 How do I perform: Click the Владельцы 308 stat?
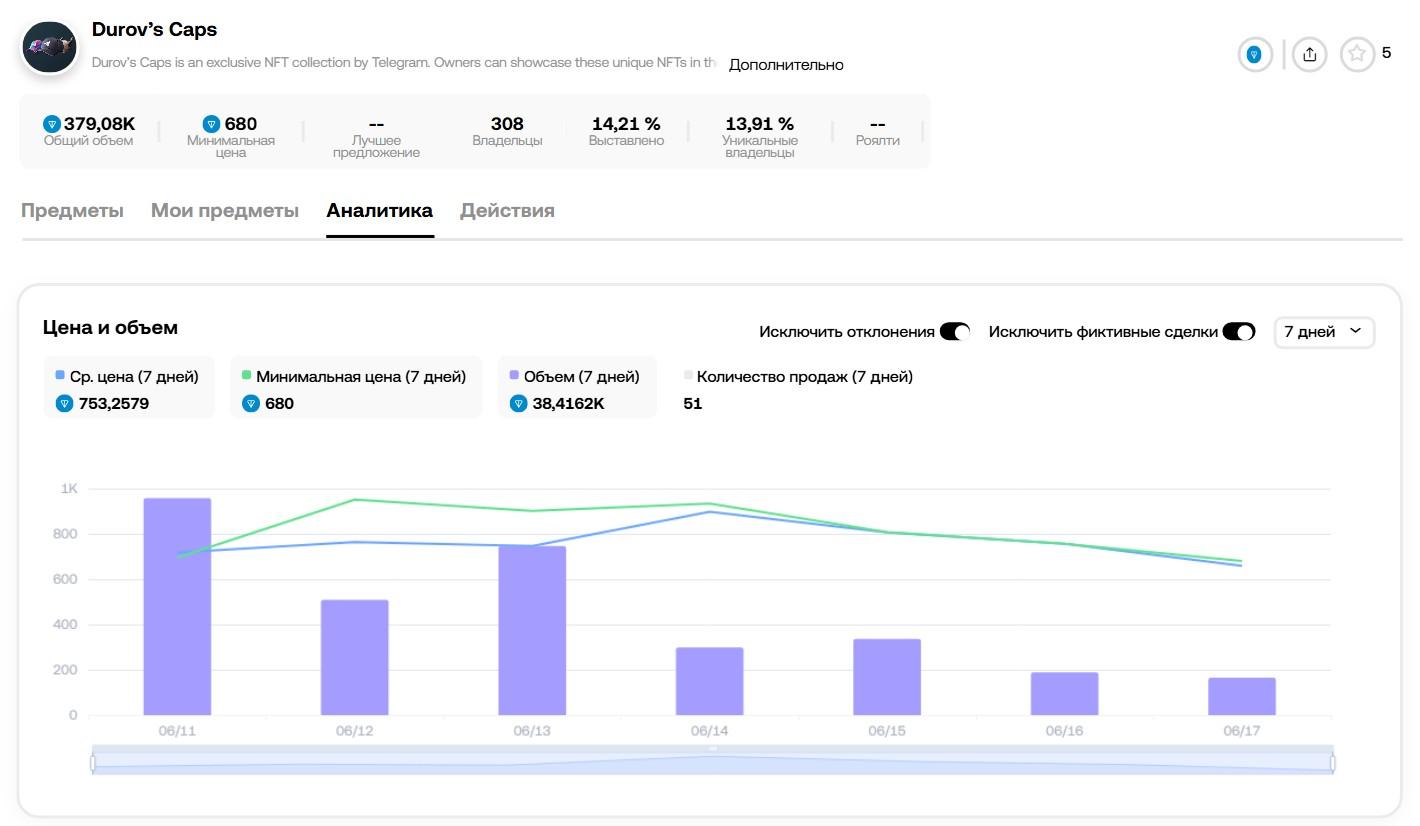coord(507,131)
